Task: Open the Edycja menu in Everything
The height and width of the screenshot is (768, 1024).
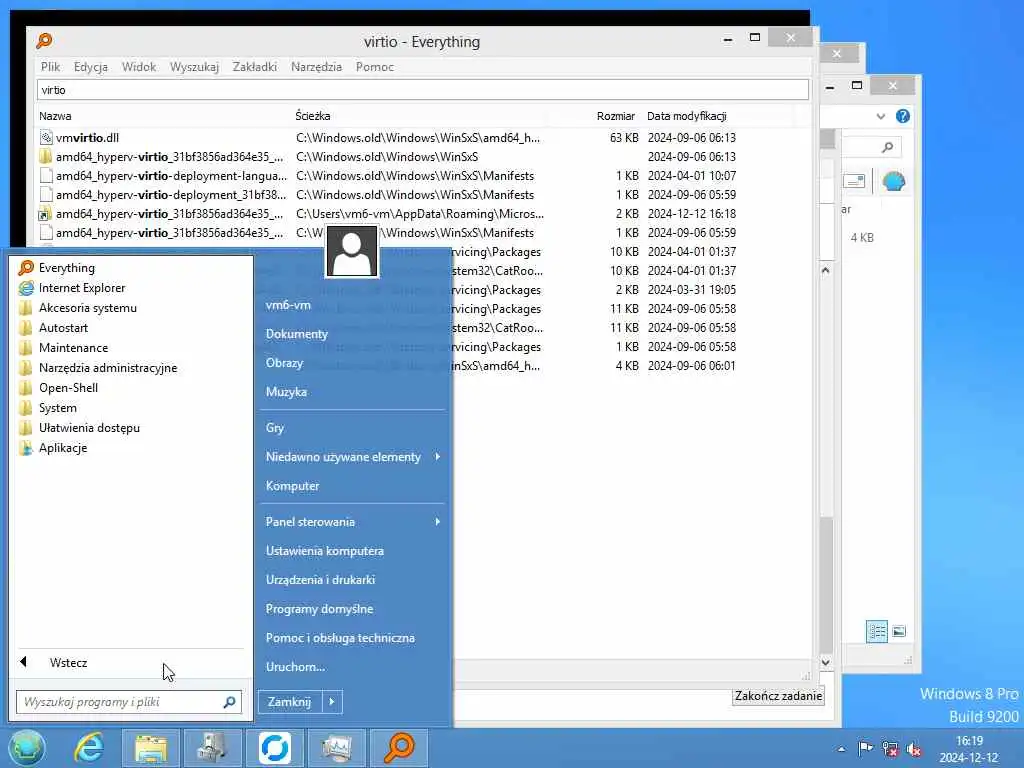Action: (91, 67)
